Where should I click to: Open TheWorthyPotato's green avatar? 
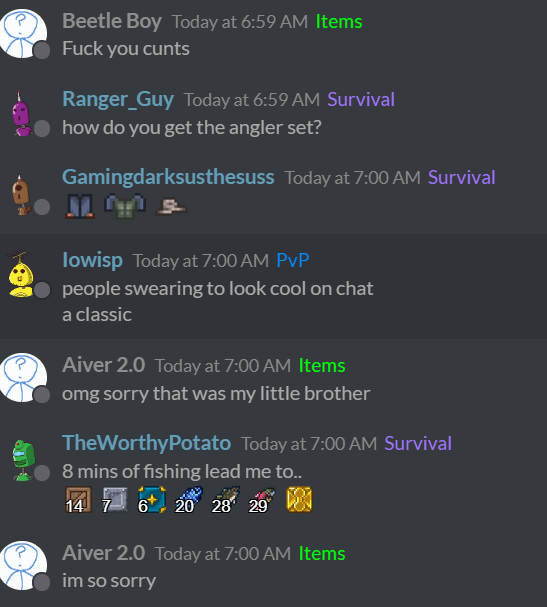point(23,460)
